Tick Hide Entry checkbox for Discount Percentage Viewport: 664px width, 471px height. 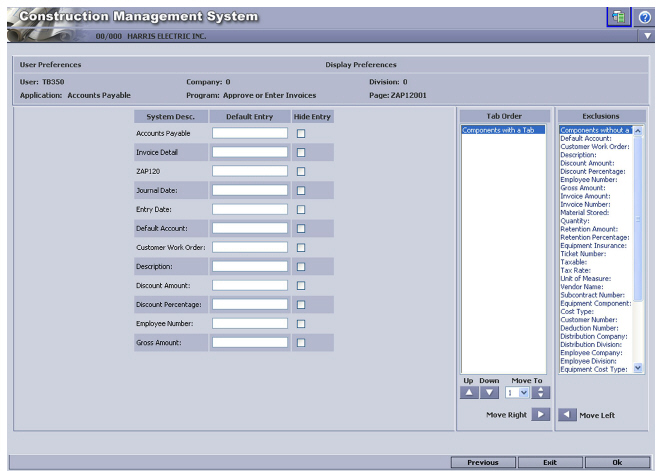tap(301, 305)
